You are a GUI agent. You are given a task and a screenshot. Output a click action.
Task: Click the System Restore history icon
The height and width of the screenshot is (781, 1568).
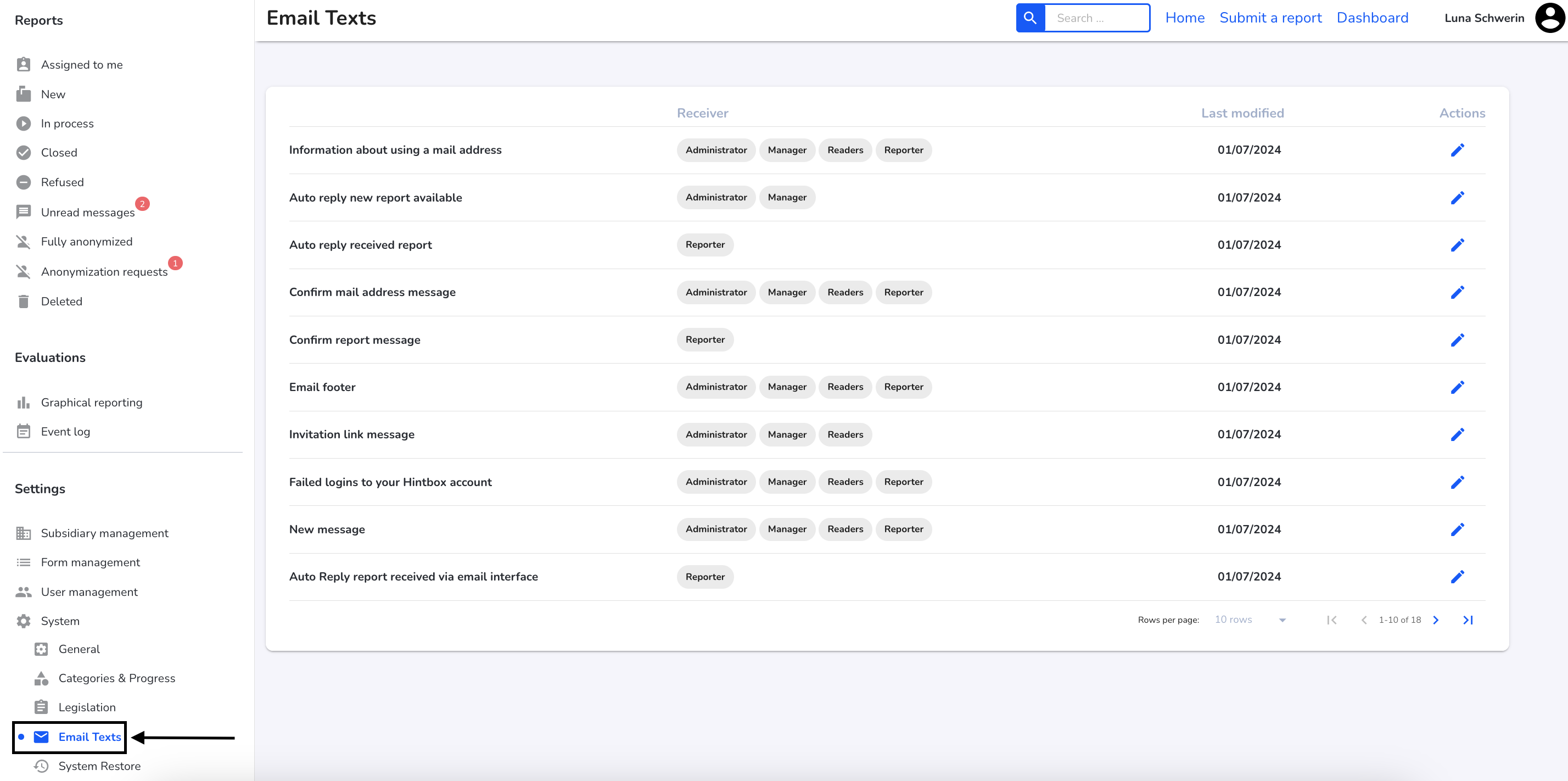tap(41, 766)
